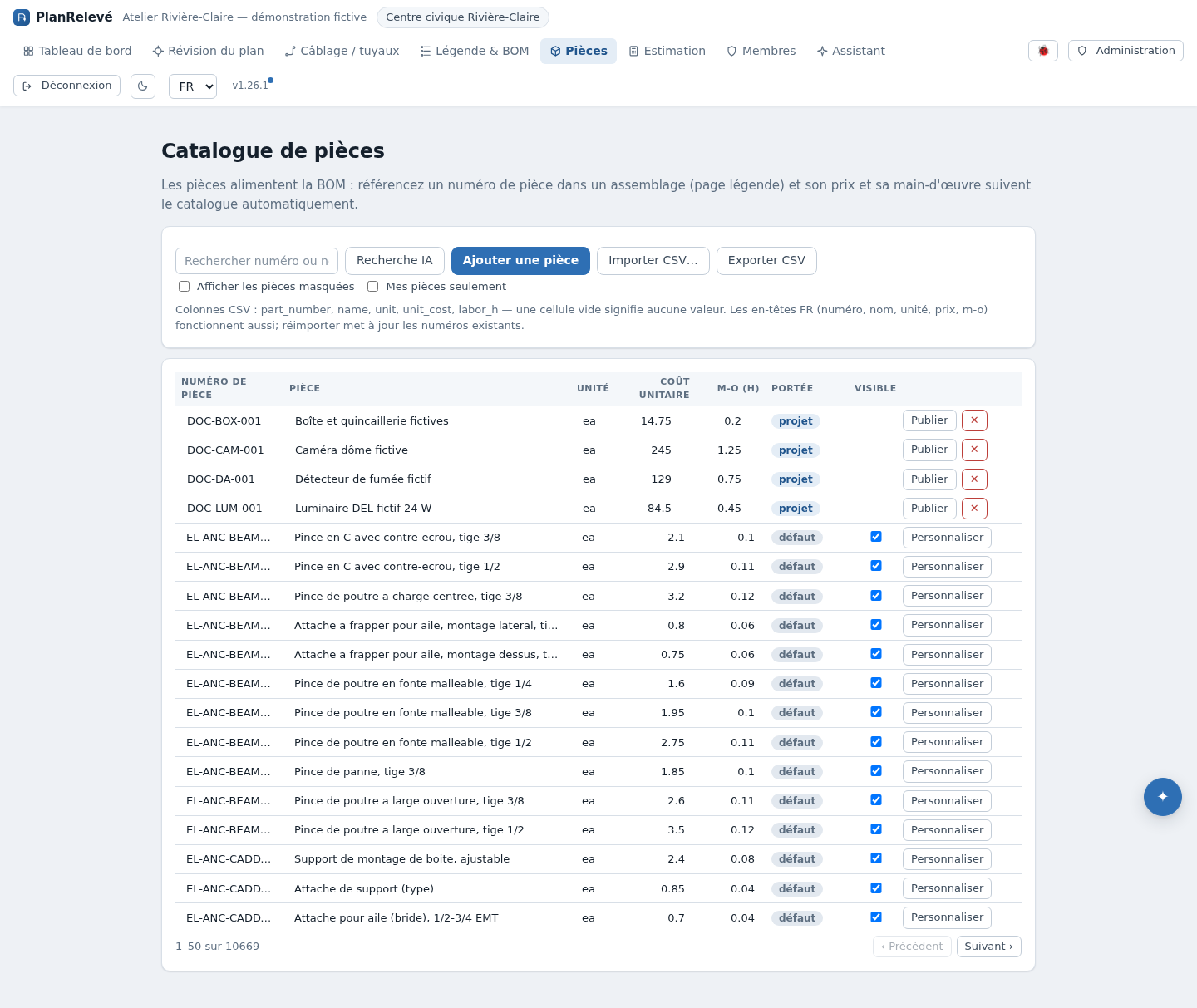Viewport: 1197px width, 1008px height.
Task: Click projet badge on DOC-BOX-001 row
Action: [x=796, y=421]
